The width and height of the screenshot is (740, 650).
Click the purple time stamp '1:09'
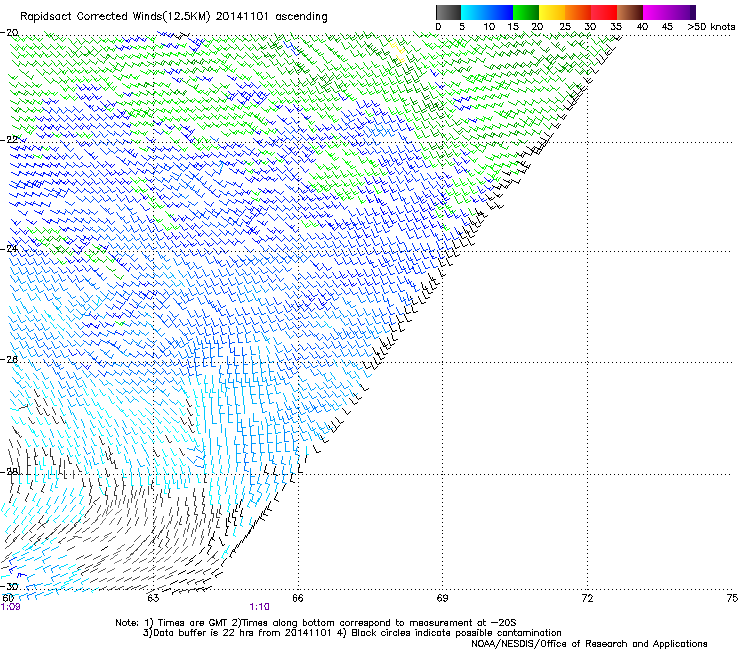click(10, 607)
